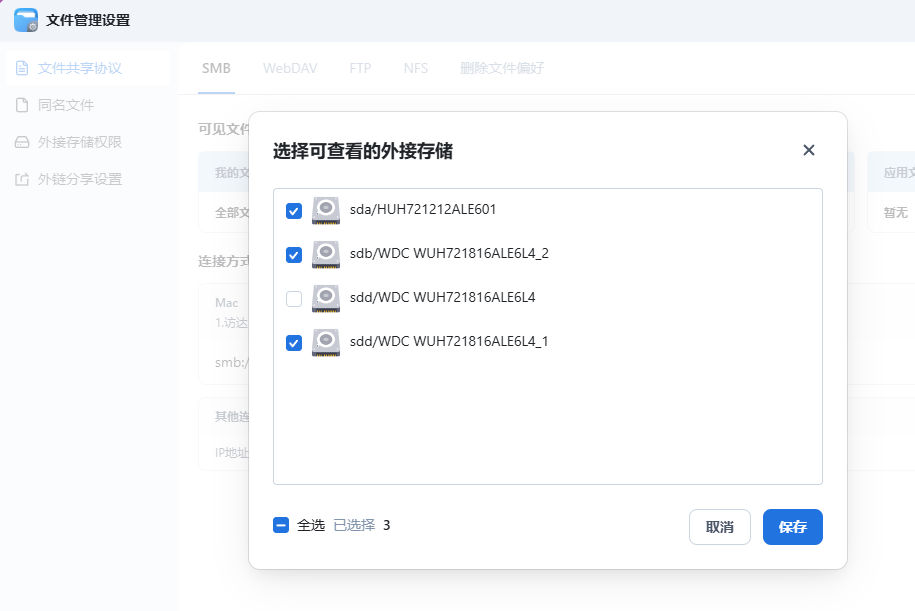Open 外接存储权限 in sidebar
This screenshot has height=611, width=915.
click(88, 142)
